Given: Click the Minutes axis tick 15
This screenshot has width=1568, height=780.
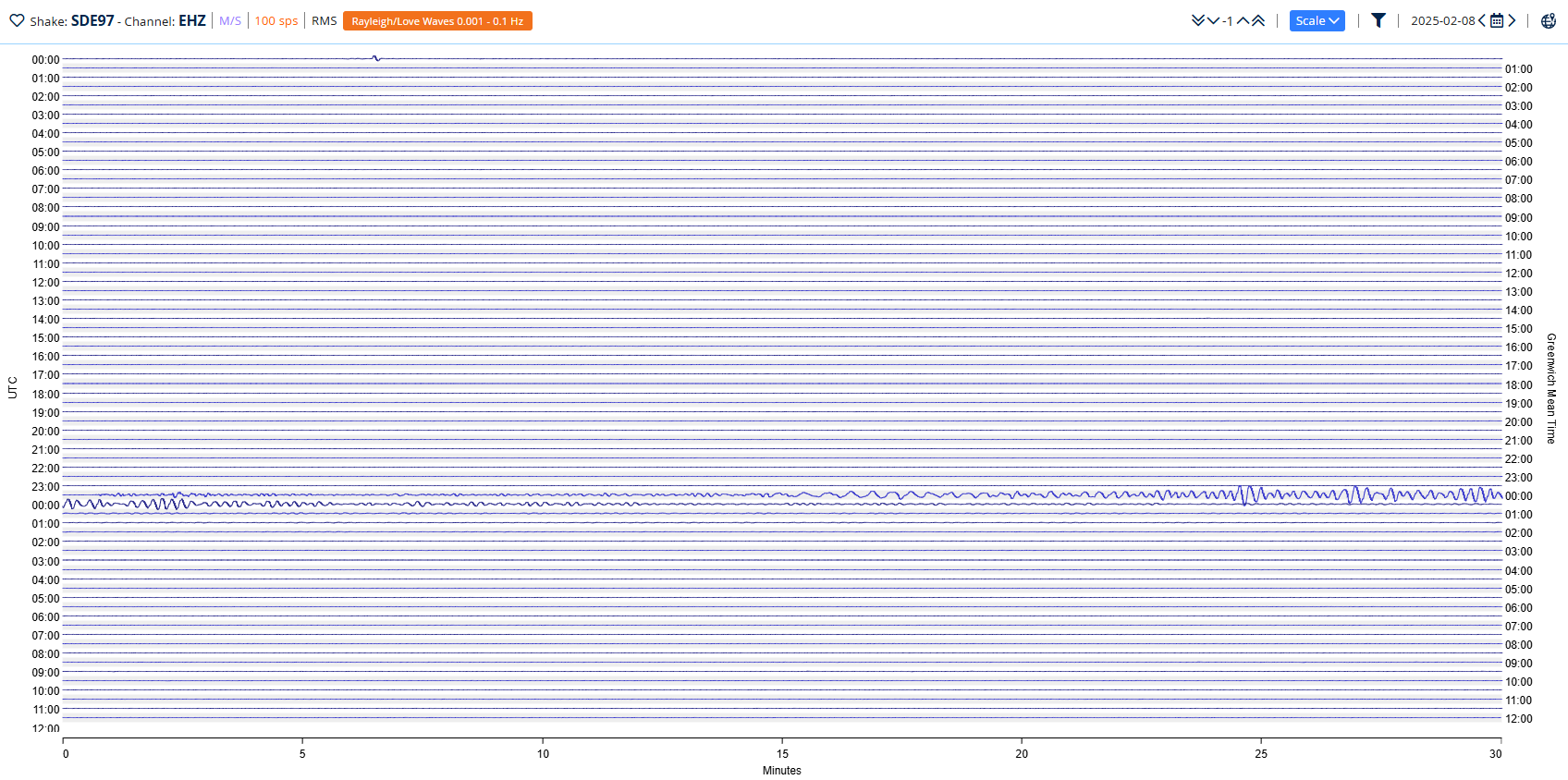Looking at the screenshot, I should point(782,753).
